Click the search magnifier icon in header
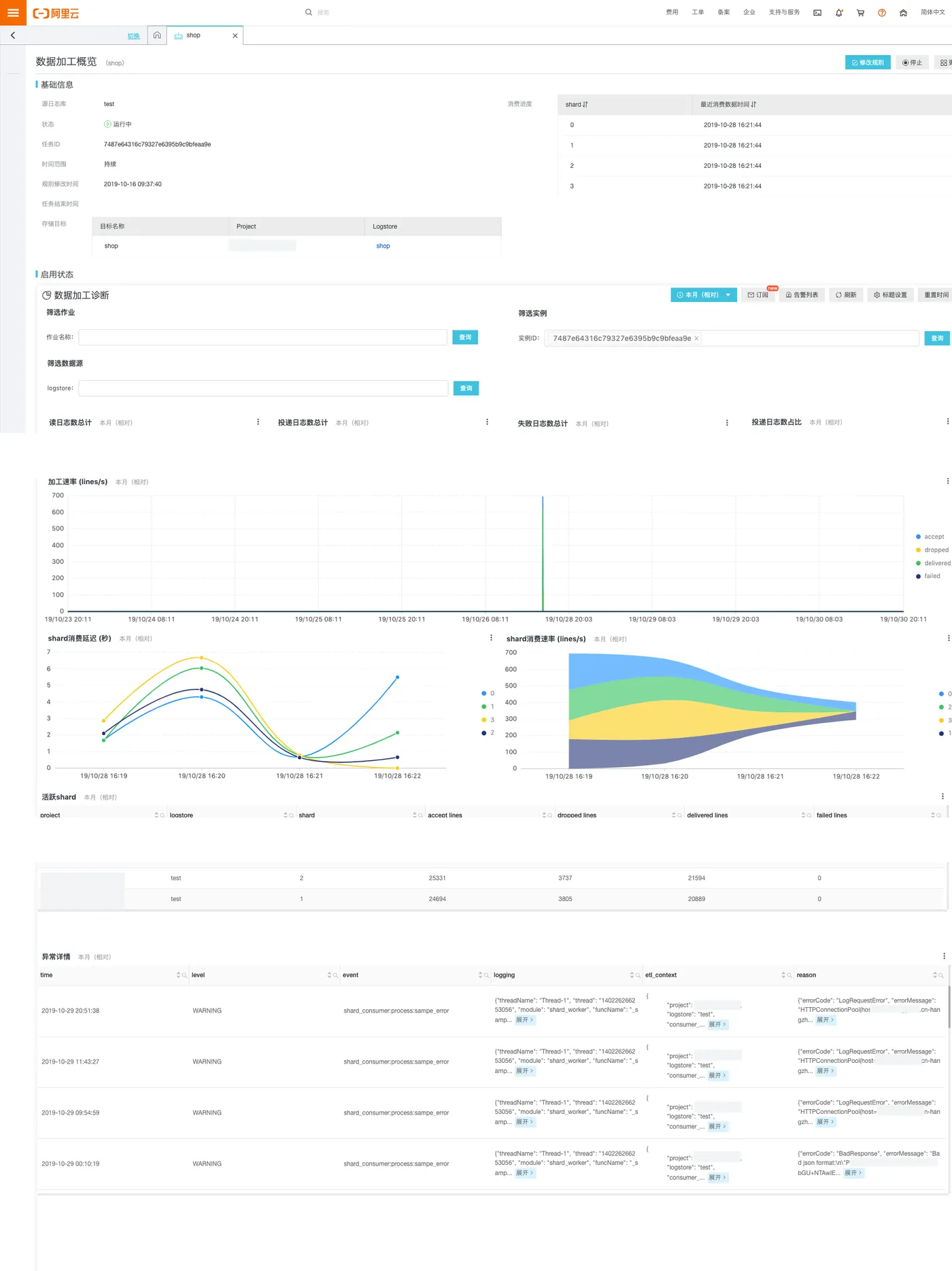Viewport: 952px width, 1271px height. coord(309,12)
